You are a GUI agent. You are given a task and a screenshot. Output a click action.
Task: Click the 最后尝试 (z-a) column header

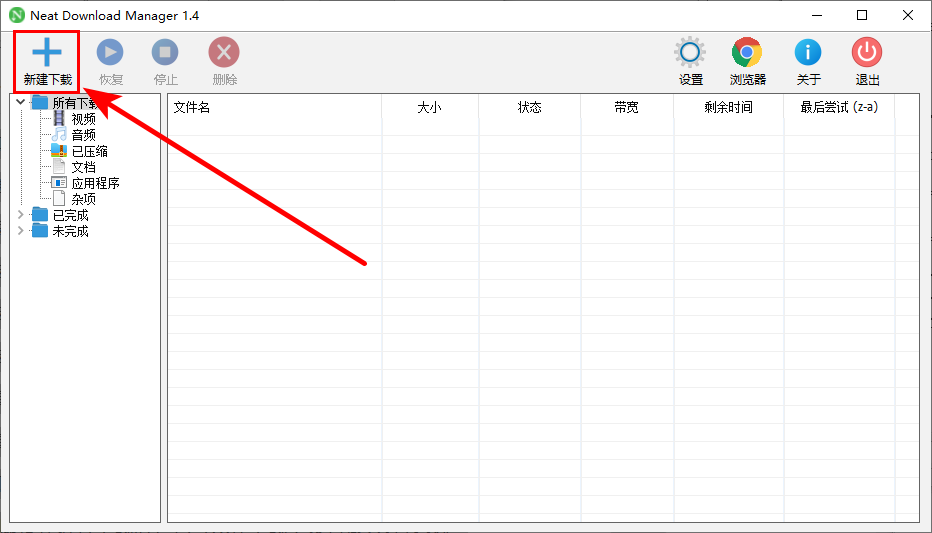point(839,107)
